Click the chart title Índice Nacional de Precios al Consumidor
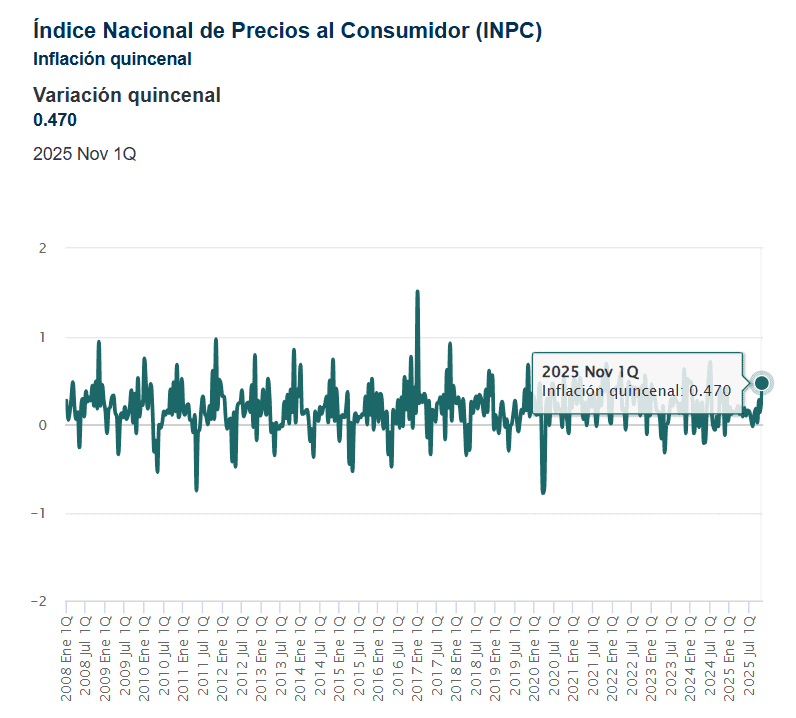This screenshot has height=718, width=796. tap(287, 30)
